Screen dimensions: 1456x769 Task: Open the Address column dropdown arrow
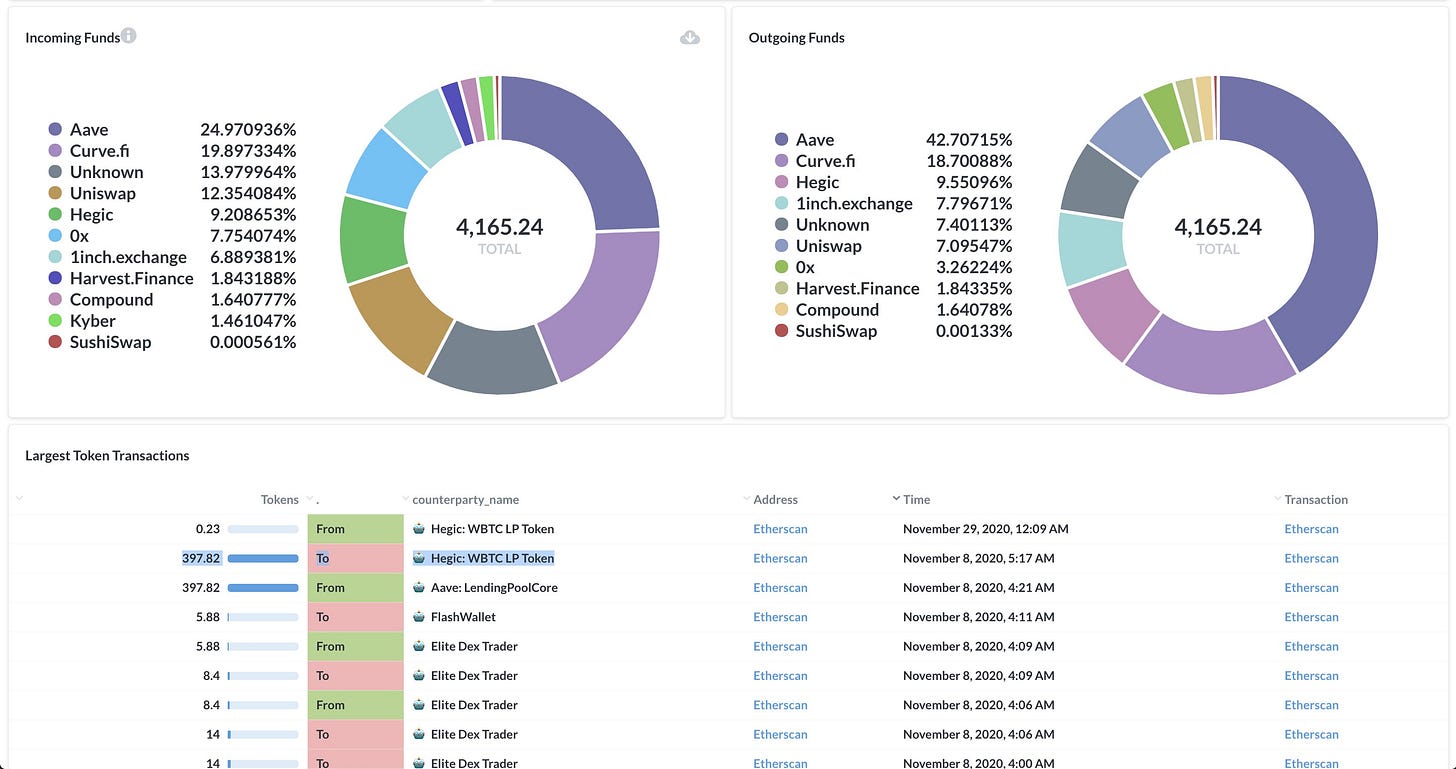747,499
